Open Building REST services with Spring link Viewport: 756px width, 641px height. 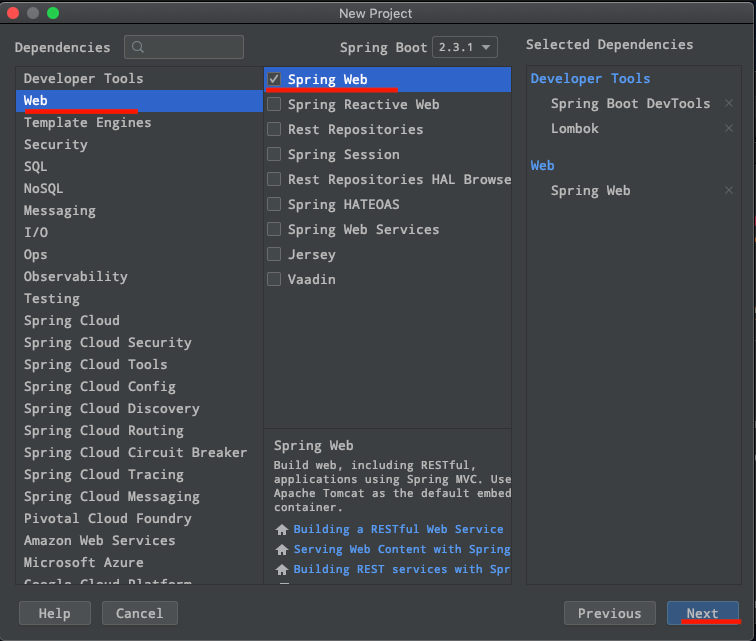(x=402, y=570)
